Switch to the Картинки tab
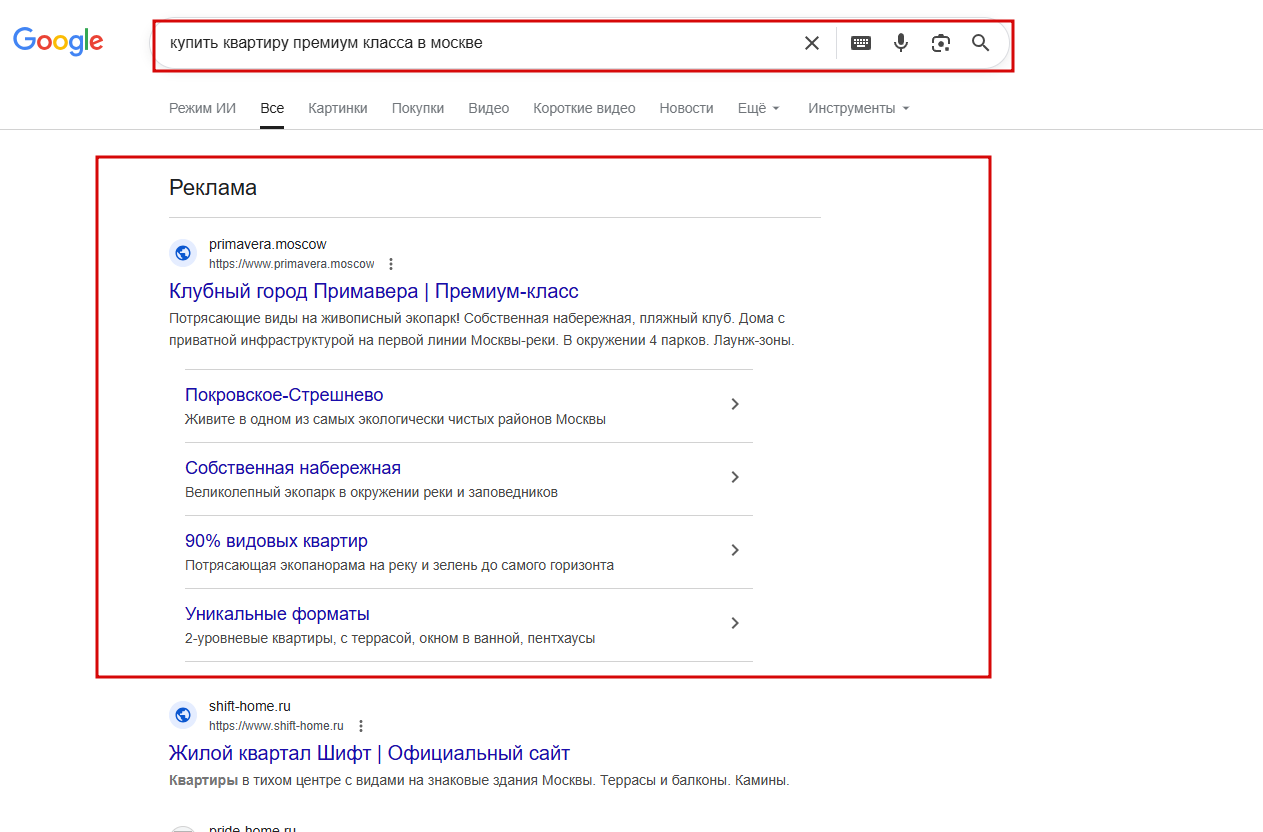Image resolution: width=1263 pixels, height=832 pixels. (x=338, y=108)
